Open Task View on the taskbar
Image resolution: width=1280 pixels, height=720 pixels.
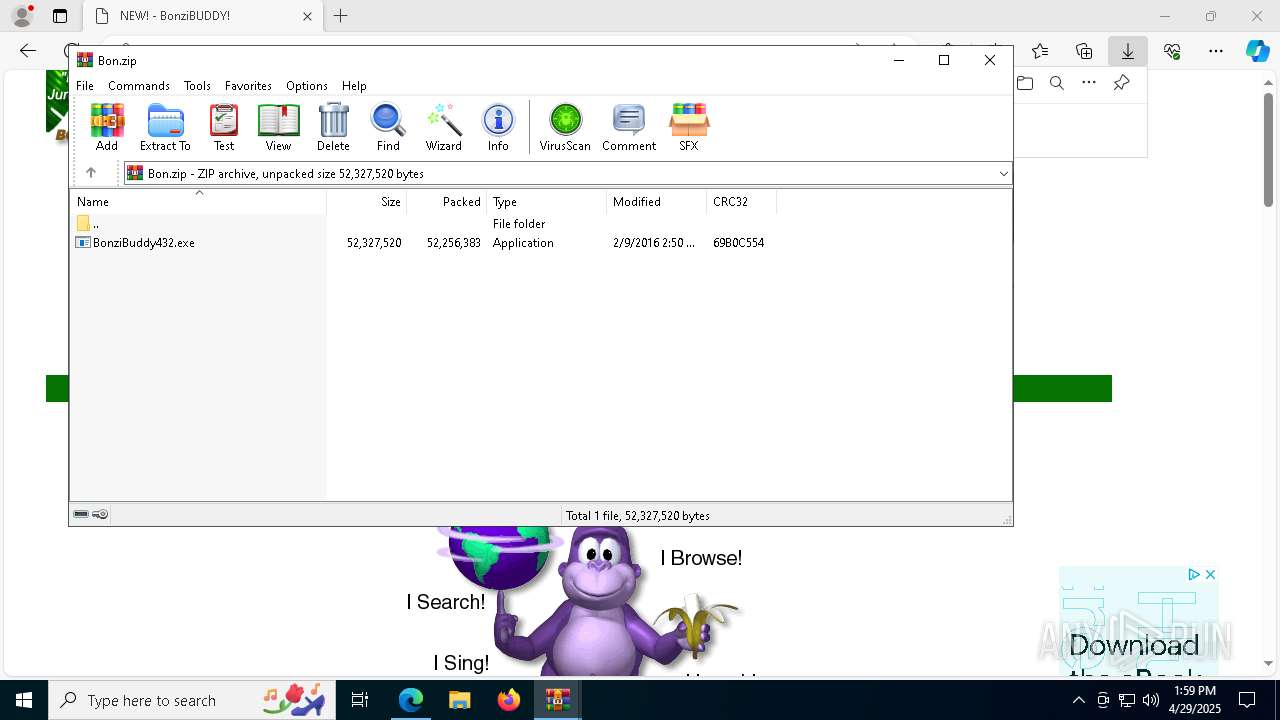pyautogui.click(x=360, y=700)
